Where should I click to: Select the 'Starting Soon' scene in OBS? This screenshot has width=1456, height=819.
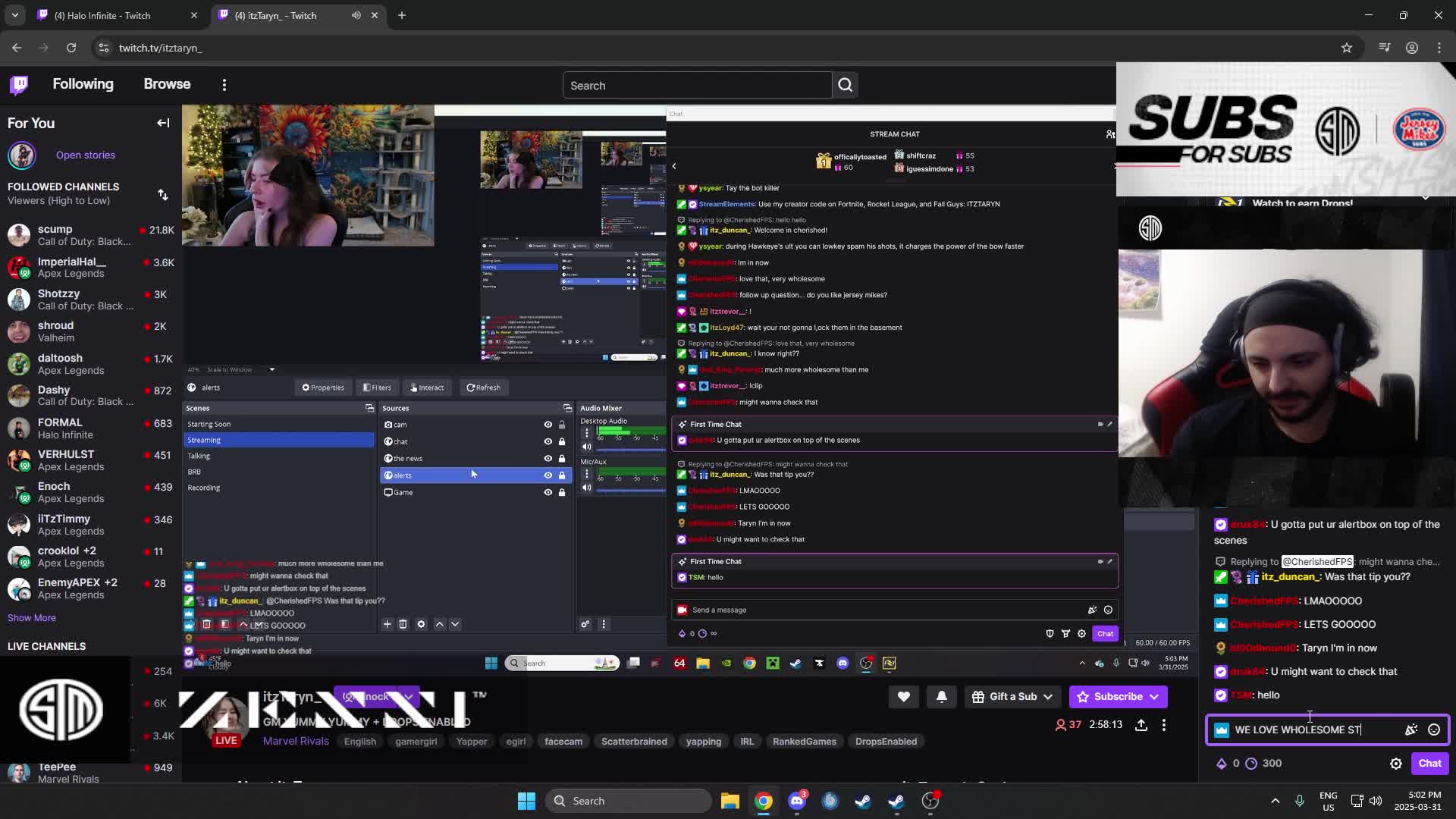pyautogui.click(x=279, y=425)
